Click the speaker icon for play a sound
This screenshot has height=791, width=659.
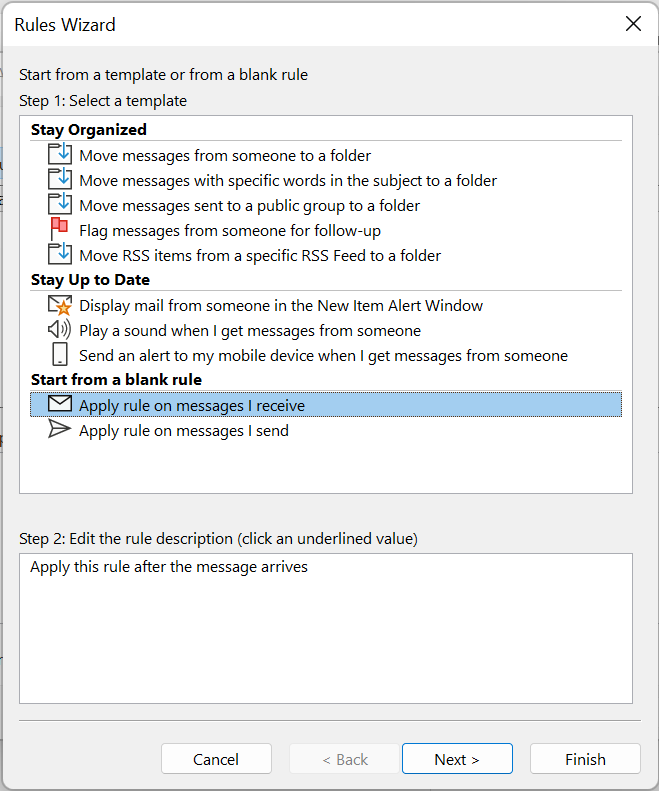tap(60, 329)
